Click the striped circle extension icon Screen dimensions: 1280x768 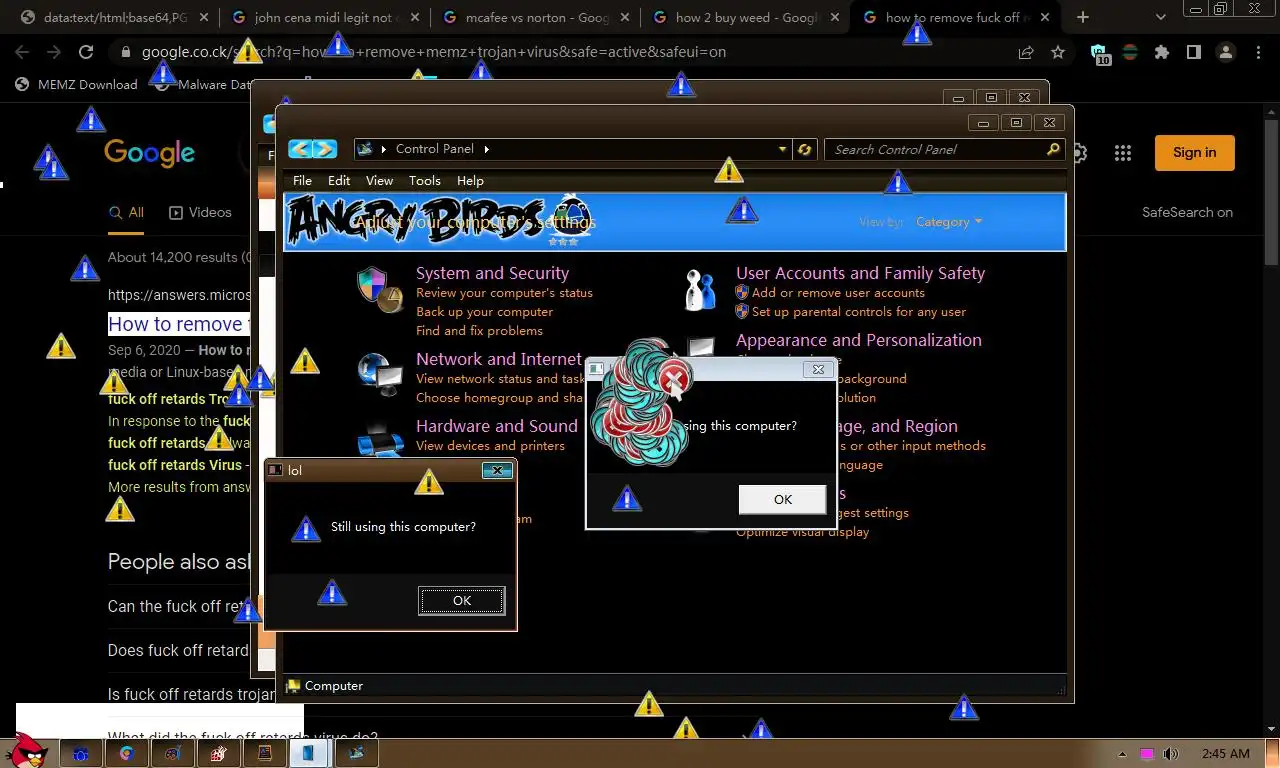[1130, 52]
